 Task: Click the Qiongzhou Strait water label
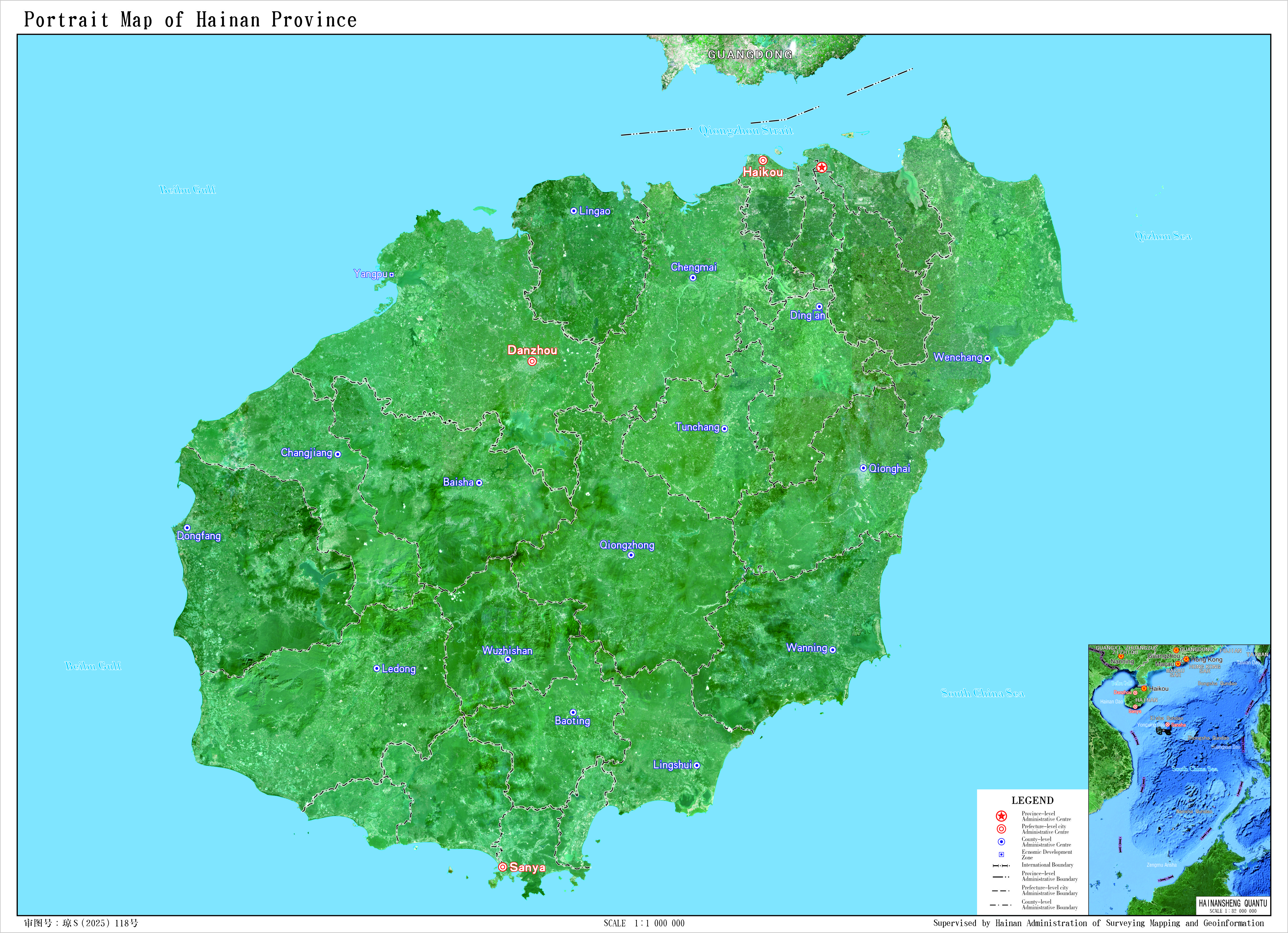tap(746, 131)
